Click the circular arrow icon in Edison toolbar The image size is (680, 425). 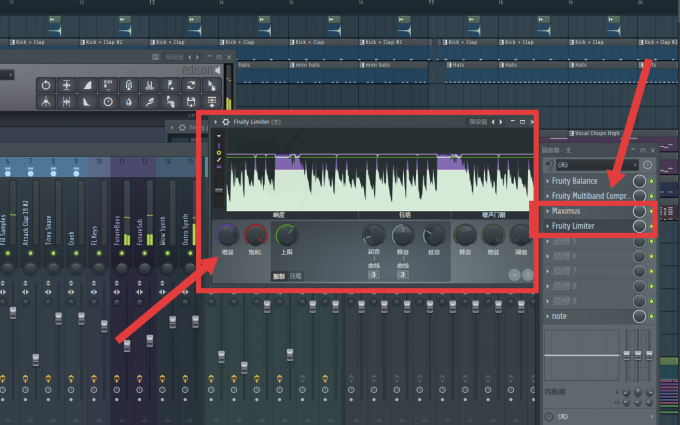[46, 85]
